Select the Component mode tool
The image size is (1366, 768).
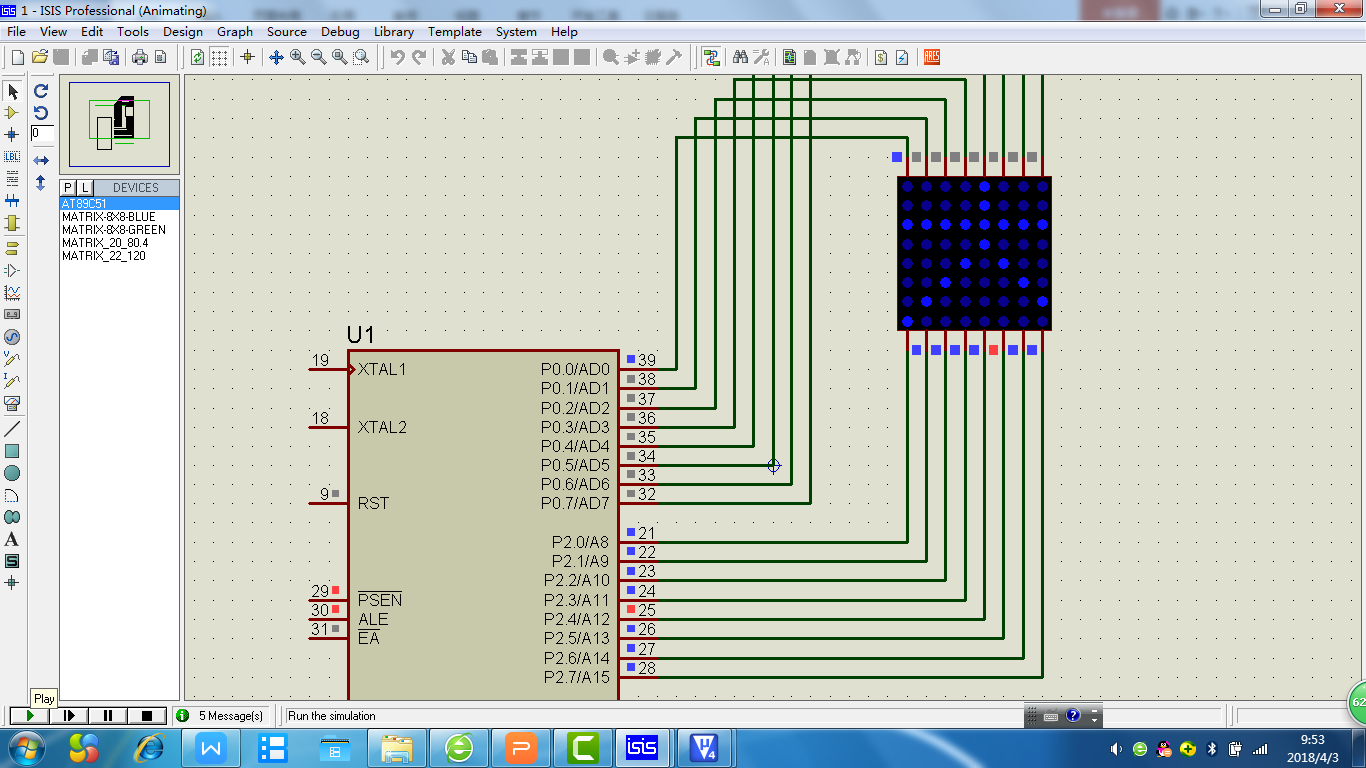point(12,113)
